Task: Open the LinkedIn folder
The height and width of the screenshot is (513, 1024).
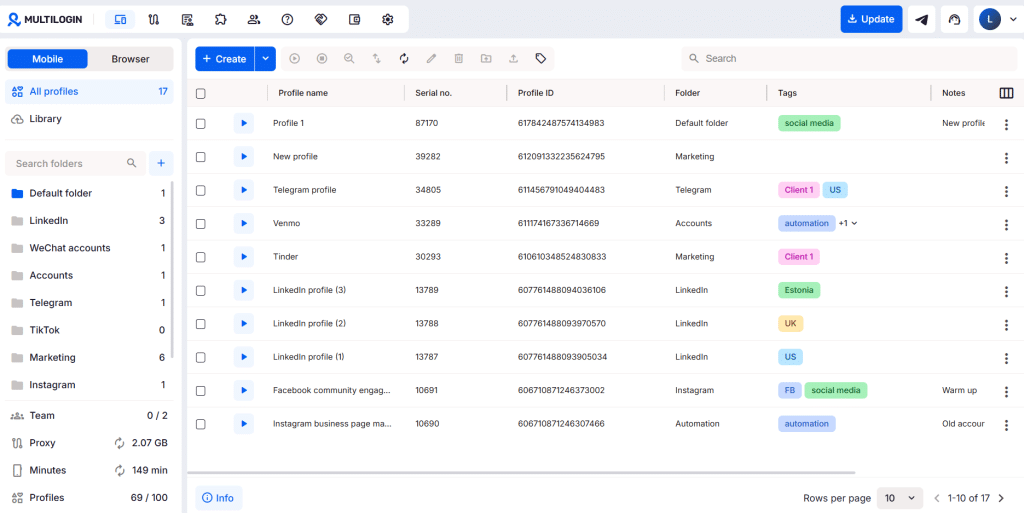Action: tap(89, 221)
